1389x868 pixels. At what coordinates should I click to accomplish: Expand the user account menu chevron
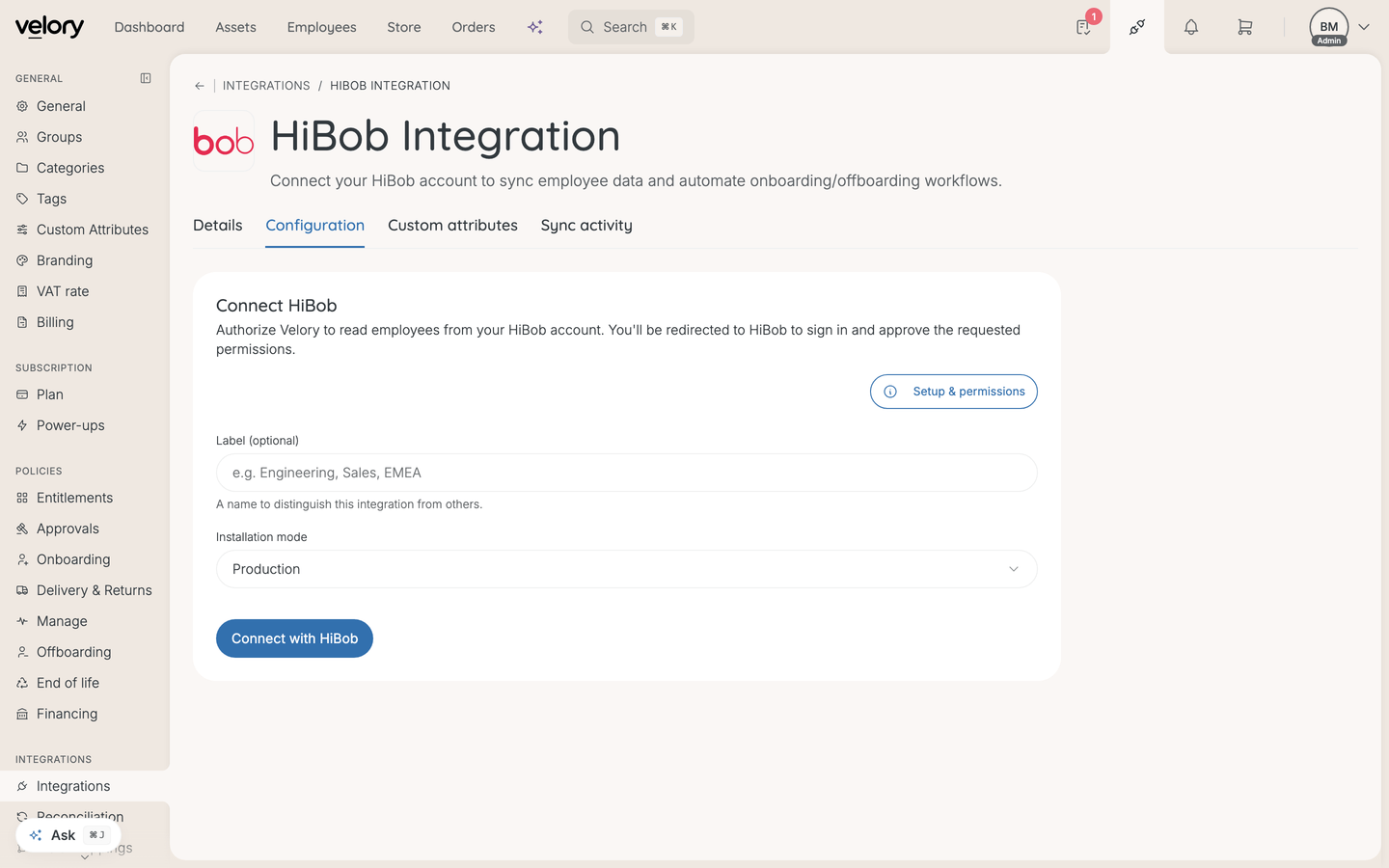pos(1364,27)
